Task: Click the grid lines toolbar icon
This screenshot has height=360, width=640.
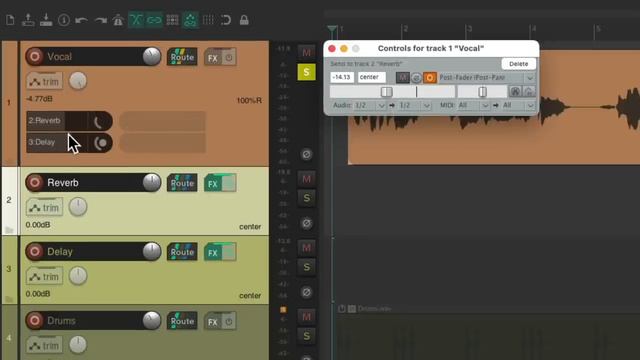Action: click(x=208, y=20)
